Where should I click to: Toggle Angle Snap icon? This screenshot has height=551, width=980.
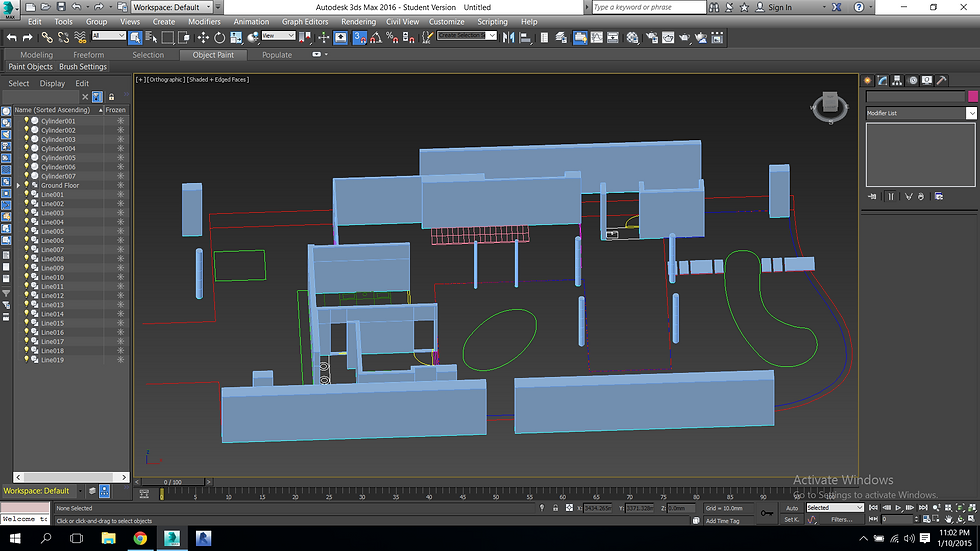[376, 37]
